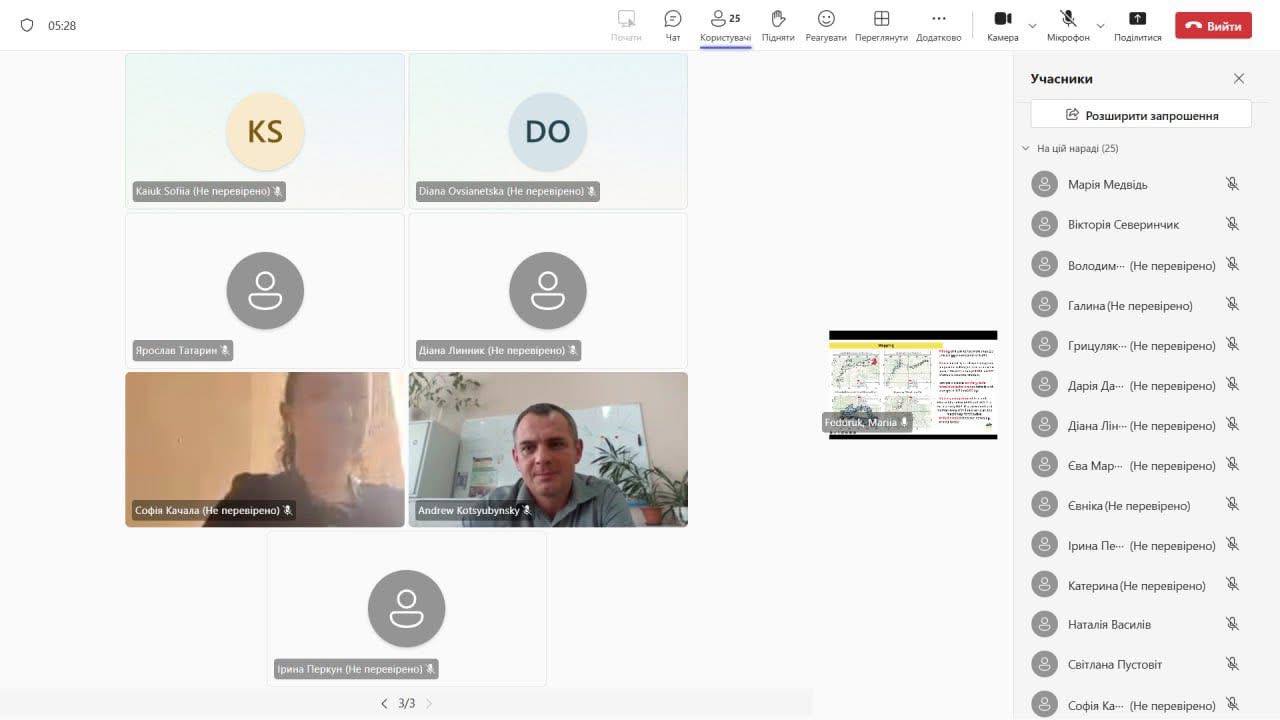Open the microphone options dropdown arrow

[x=1101, y=26]
